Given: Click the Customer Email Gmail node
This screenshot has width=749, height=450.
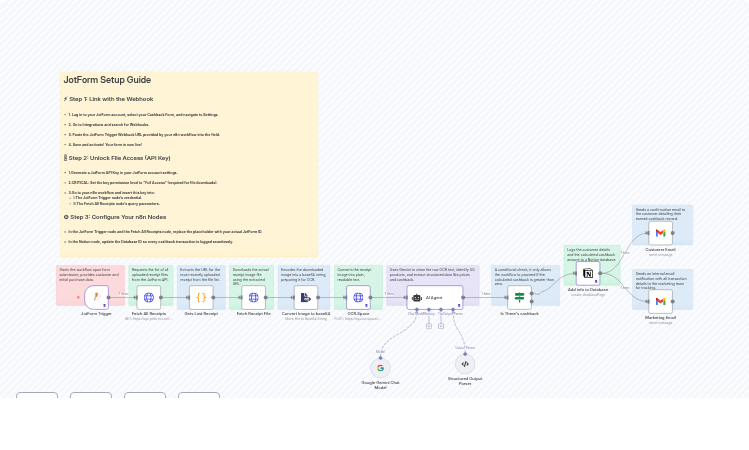Looking at the screenshot, I should click(x=660, y=233).
